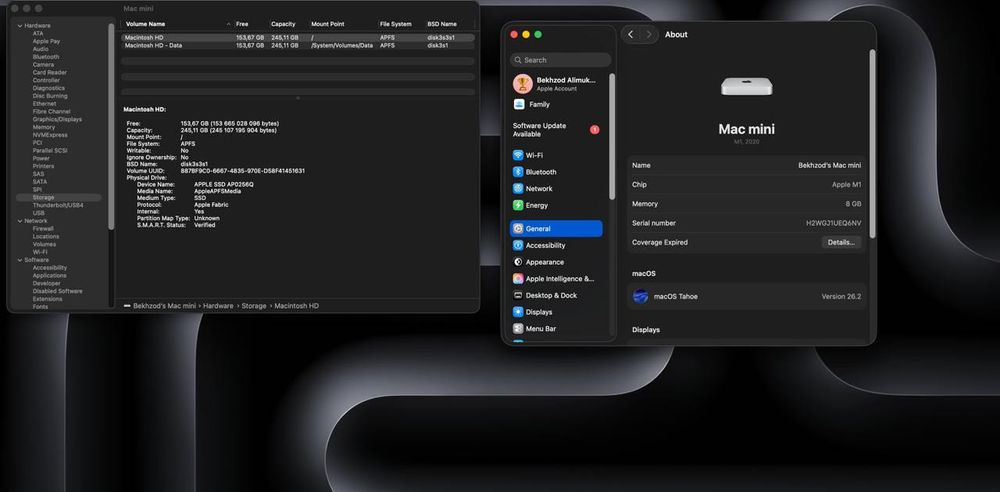This screenshot has height=492, width=1000.
Task: Select the Macintosh HD volume row
Action: coord(298,38)
